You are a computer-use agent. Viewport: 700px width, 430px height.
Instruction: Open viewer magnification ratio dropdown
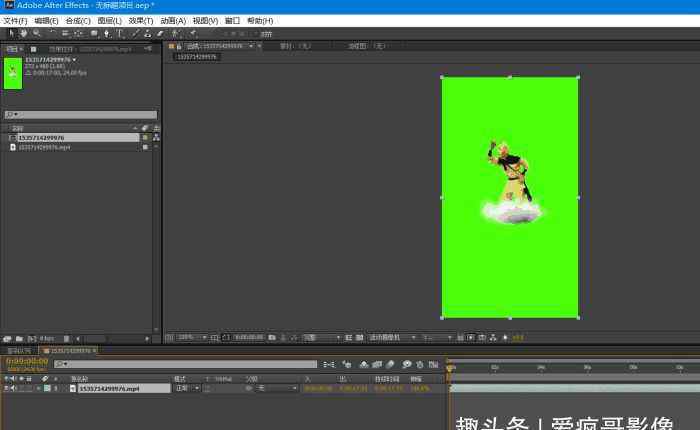[192, 338]
